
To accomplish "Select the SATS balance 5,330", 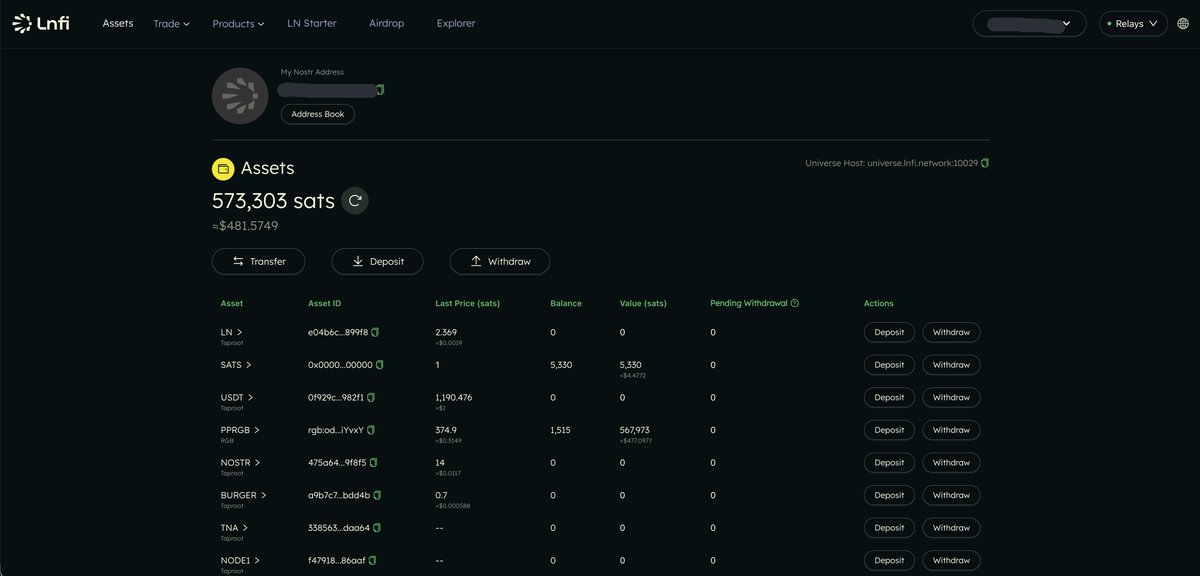I will (561, 365).
